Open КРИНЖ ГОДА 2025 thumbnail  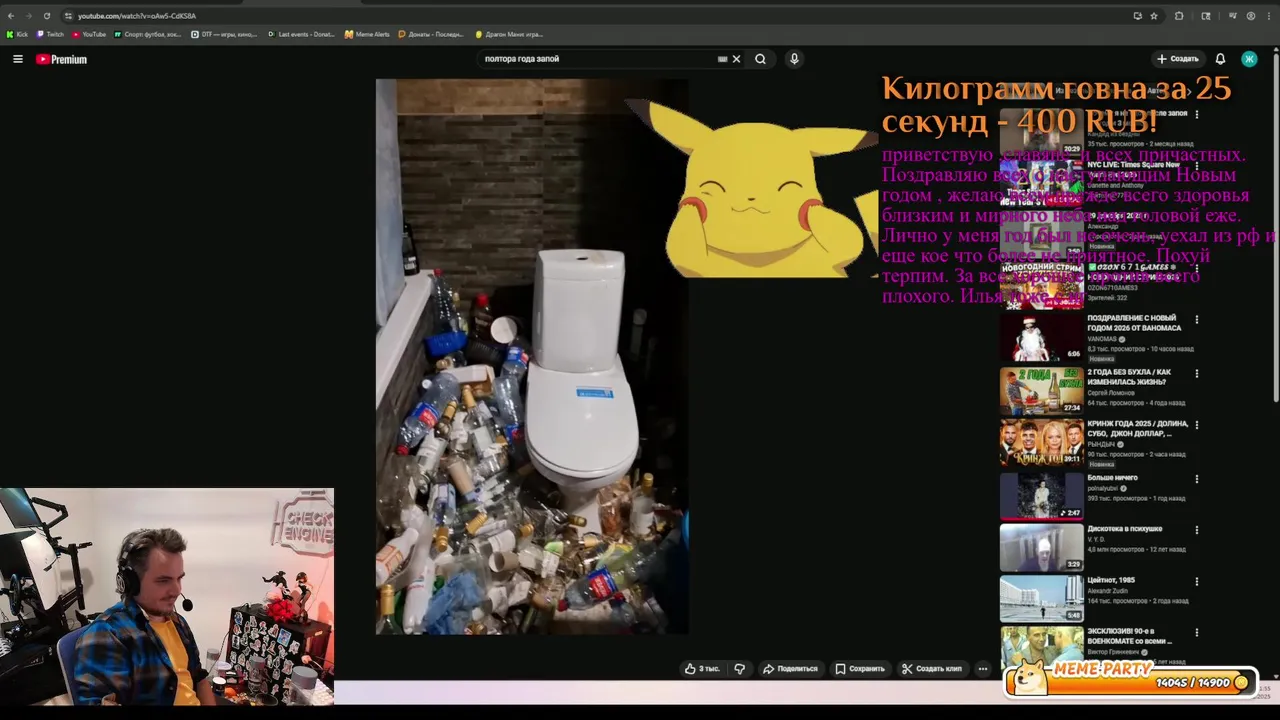[1041, 443]
